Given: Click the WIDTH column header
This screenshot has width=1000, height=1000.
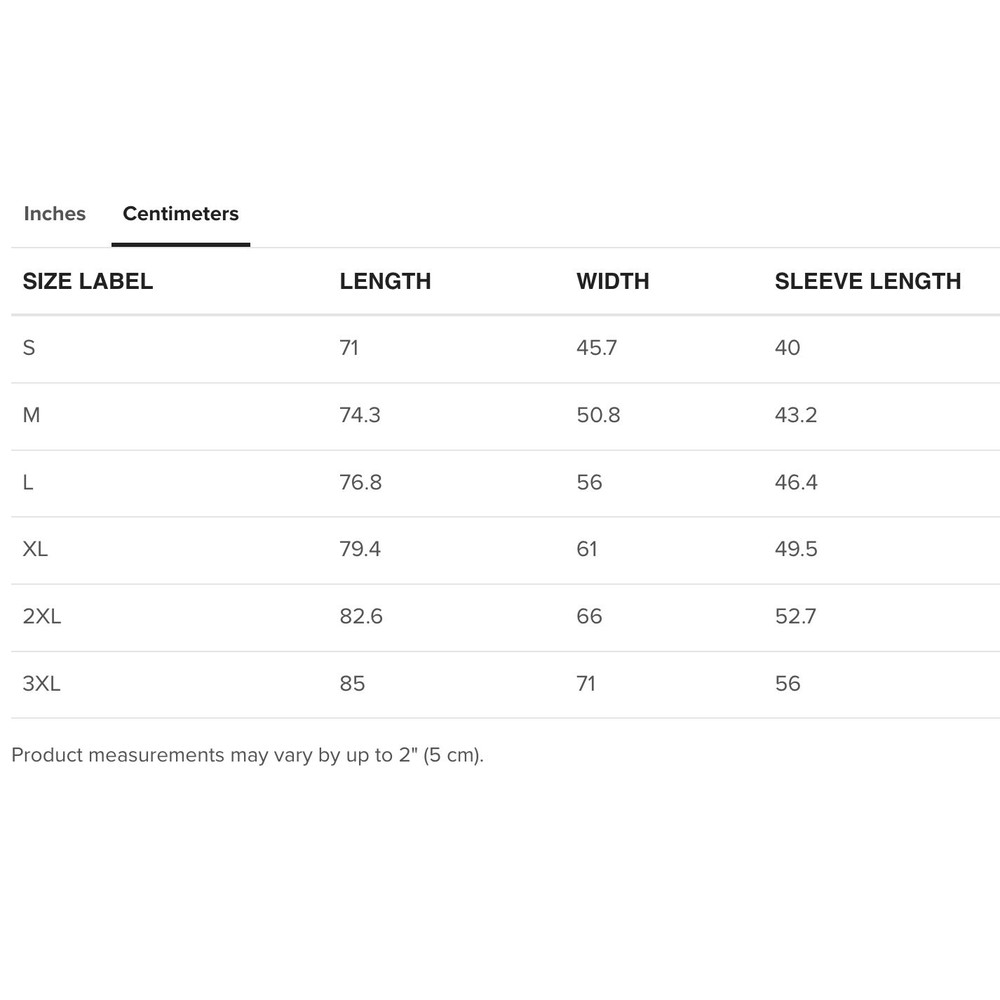Looking at the screenshot, I should 613,282.
